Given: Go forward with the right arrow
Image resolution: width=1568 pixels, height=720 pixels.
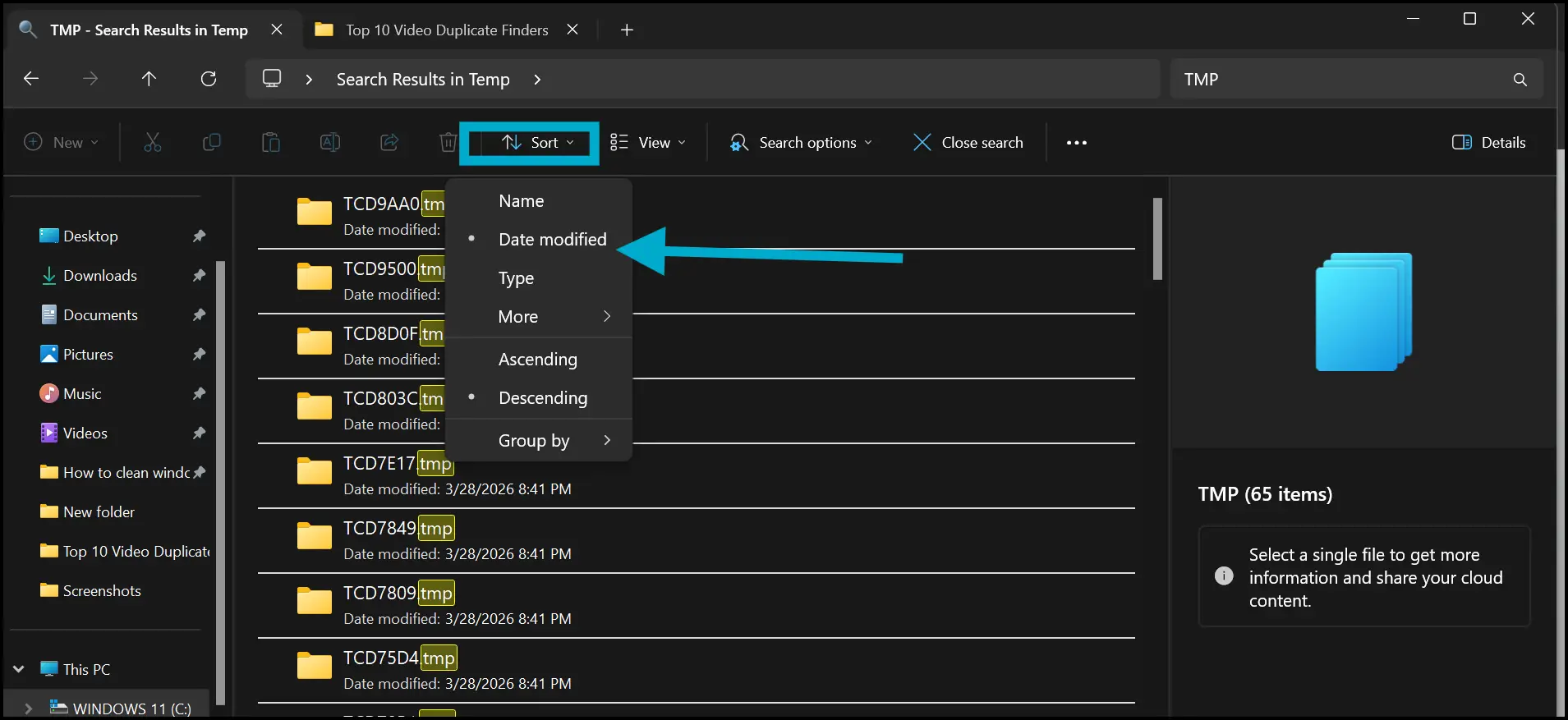Looking at the screenshot, I should pyautogui.click(x=90, y=79).
